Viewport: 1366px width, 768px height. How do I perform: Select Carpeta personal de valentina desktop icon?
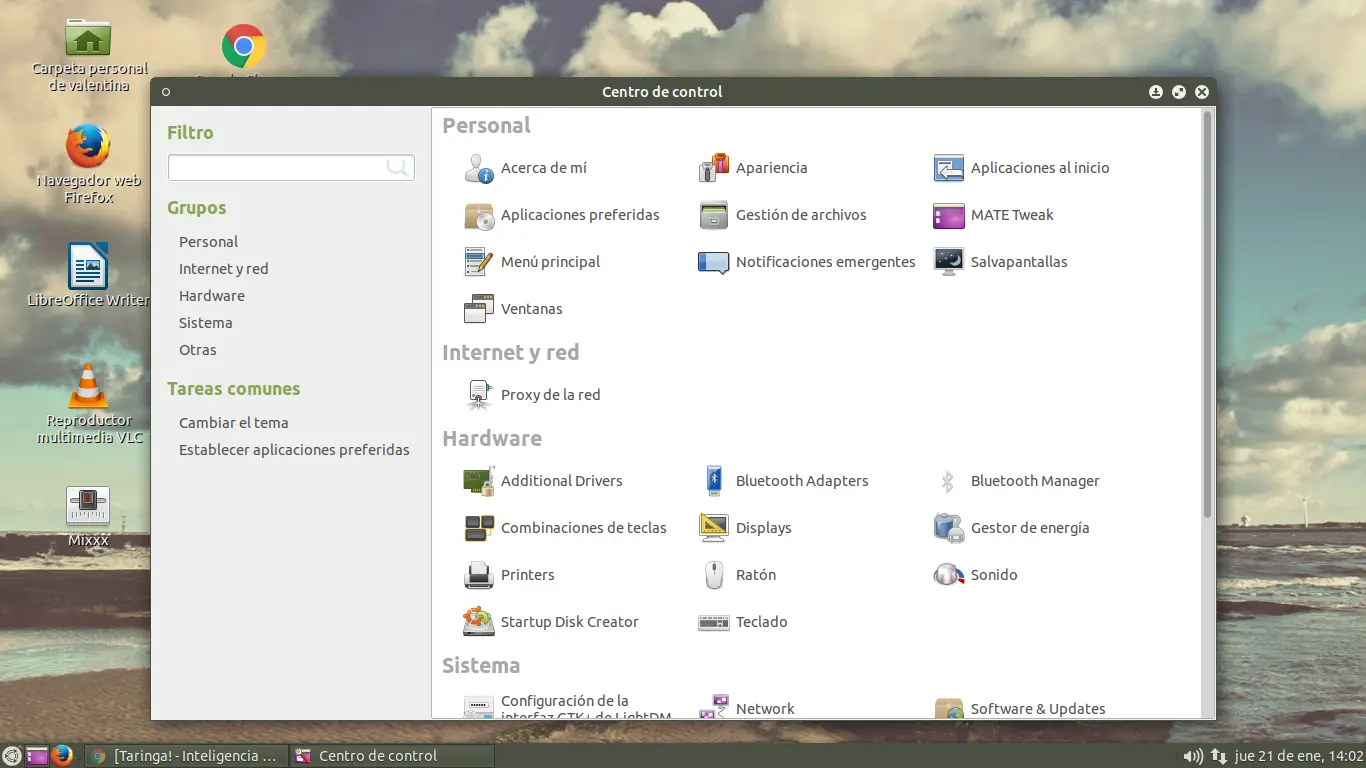90,55
